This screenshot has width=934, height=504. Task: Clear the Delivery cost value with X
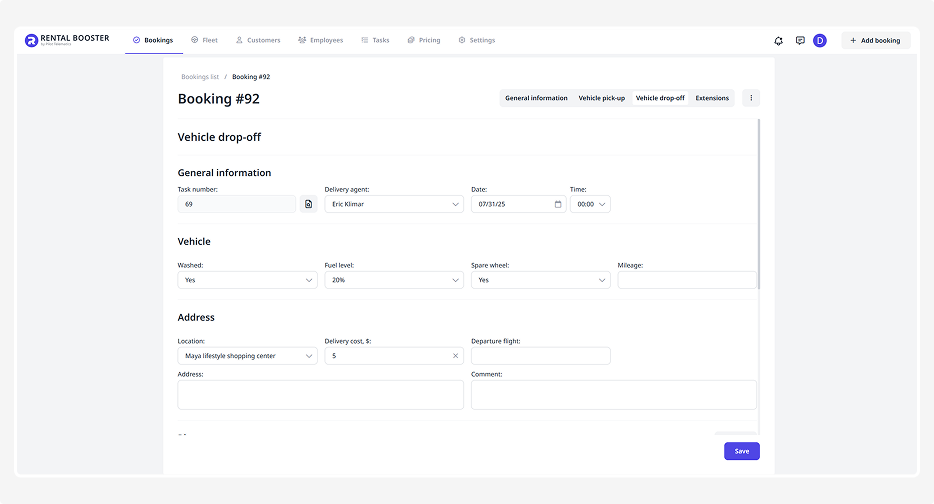click(455, 356)
